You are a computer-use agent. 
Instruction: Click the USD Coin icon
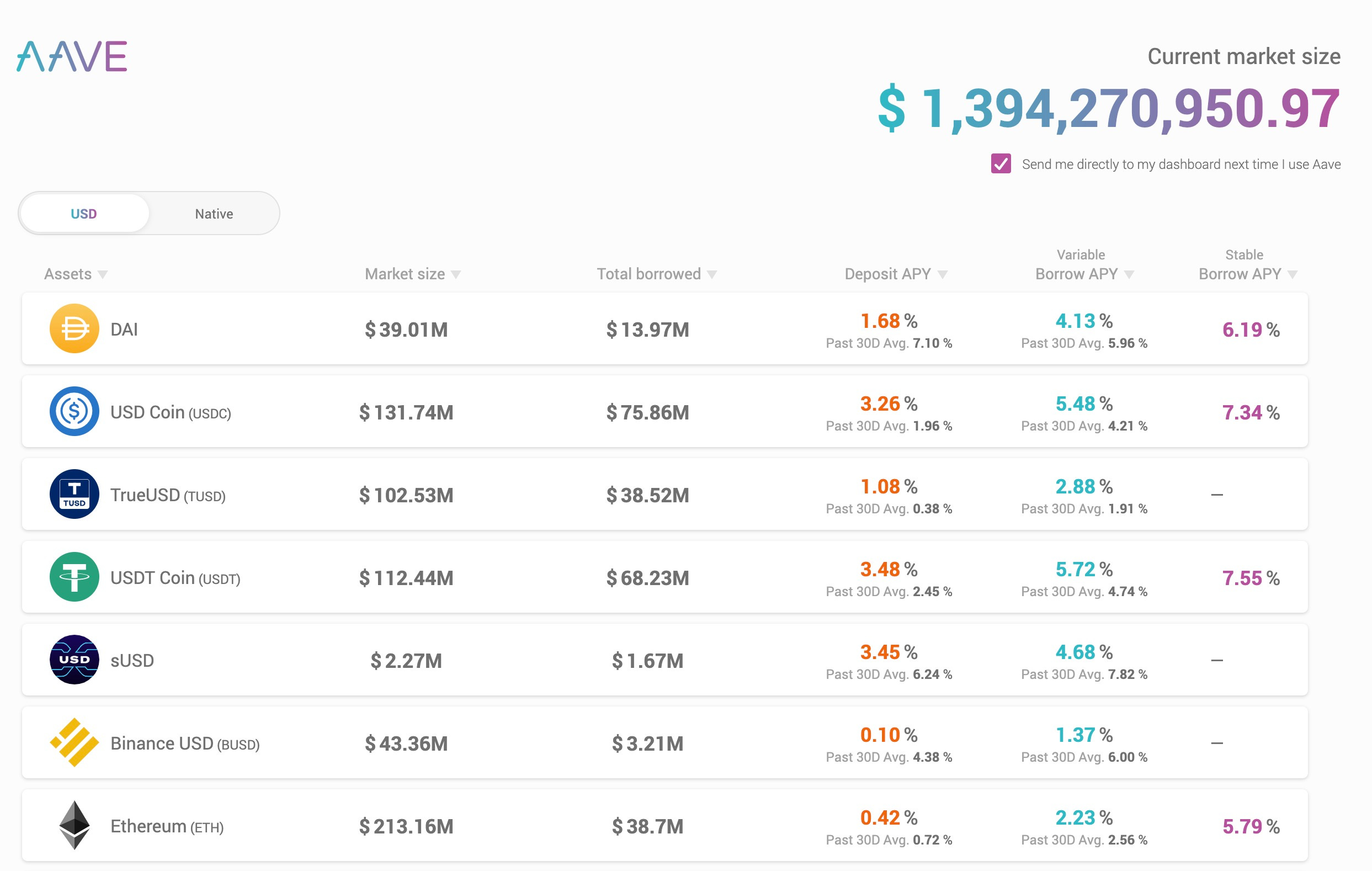[74, 412]
